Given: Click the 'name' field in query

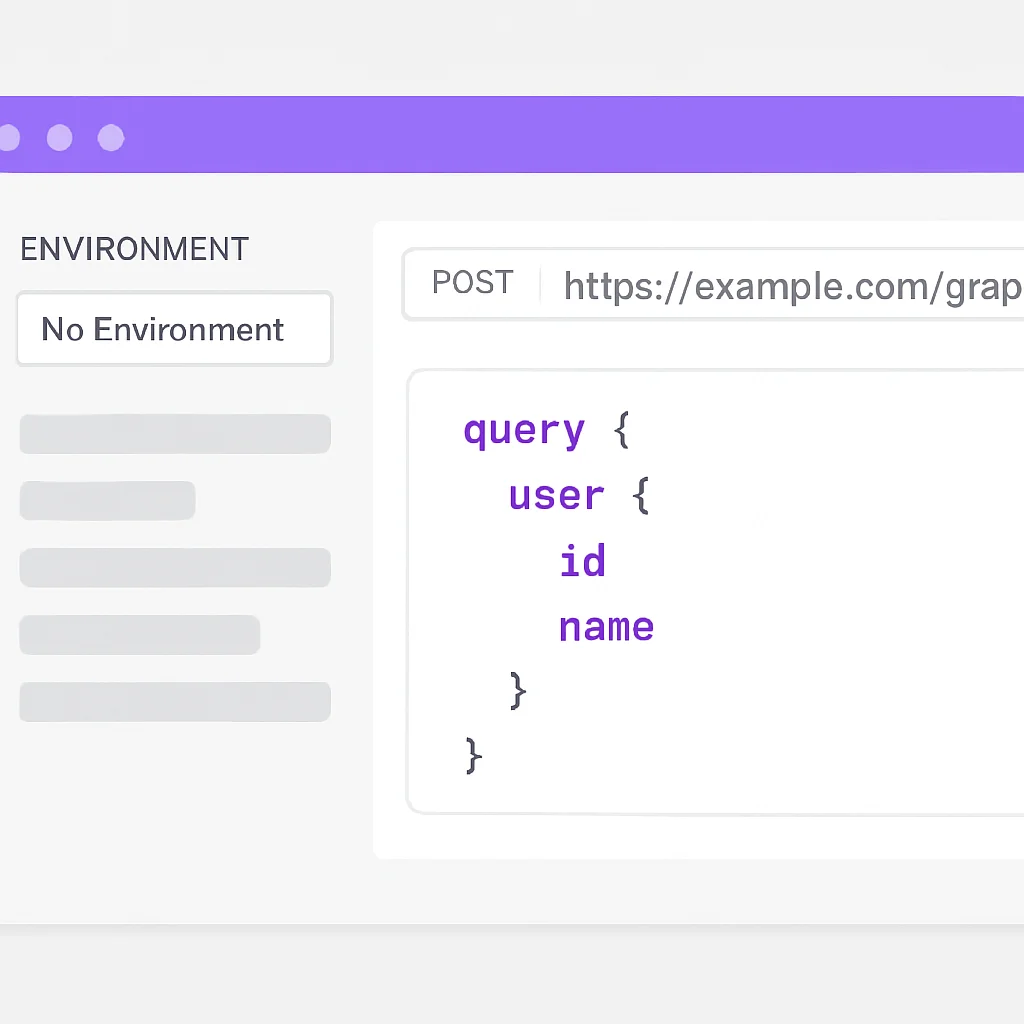Looking at the screenshot, I should (606, 628).
